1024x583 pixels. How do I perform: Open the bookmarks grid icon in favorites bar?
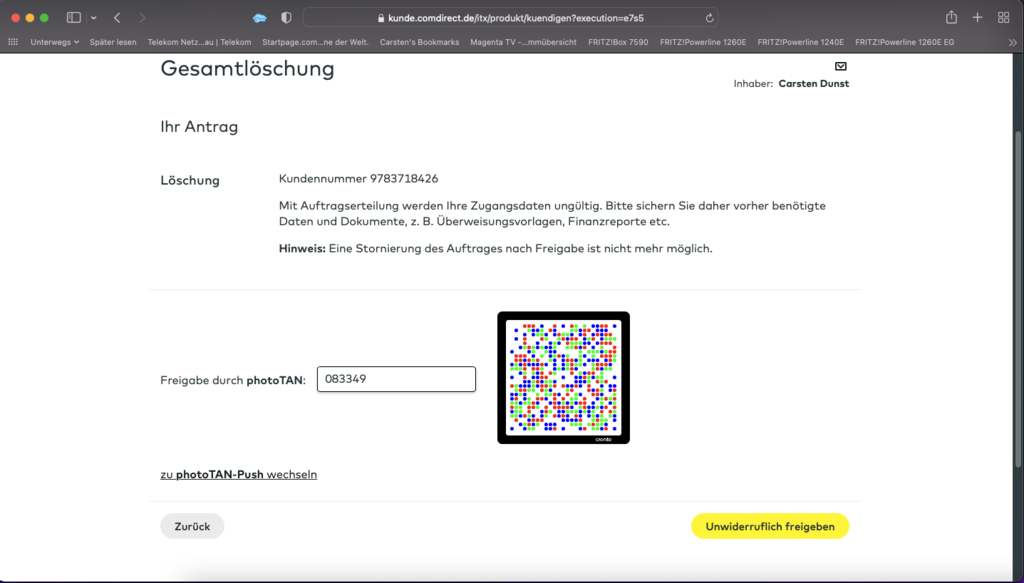coord(13,42)
